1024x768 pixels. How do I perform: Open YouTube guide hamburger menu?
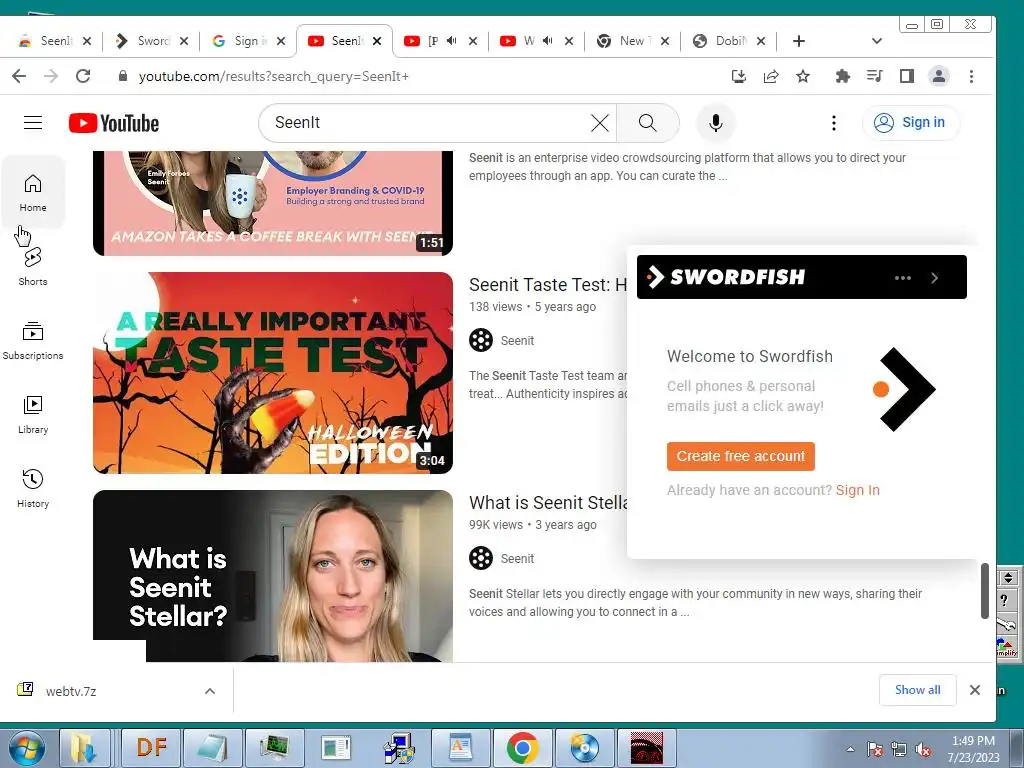click(33, 123)
